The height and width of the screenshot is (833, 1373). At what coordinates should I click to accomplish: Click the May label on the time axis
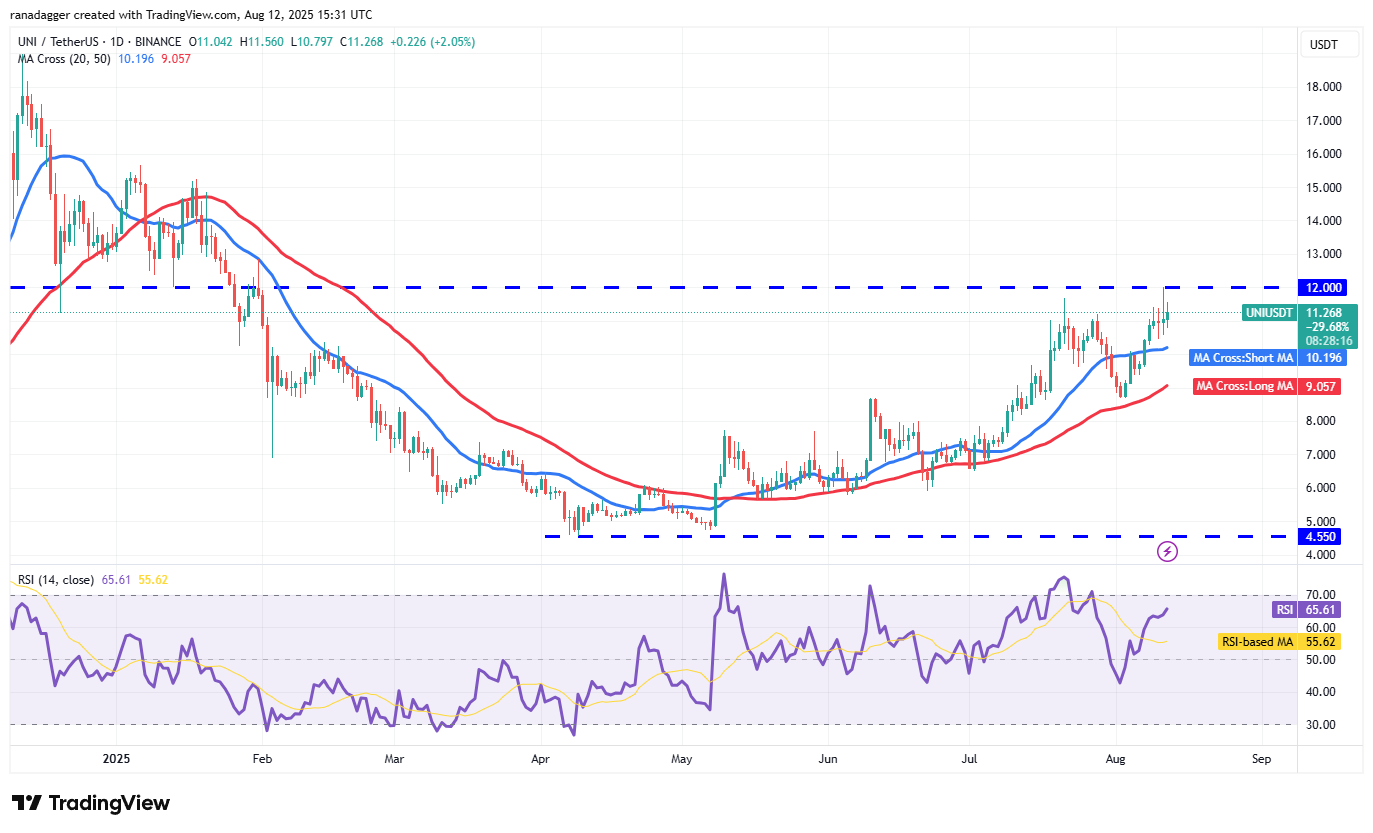pos(682,759)
